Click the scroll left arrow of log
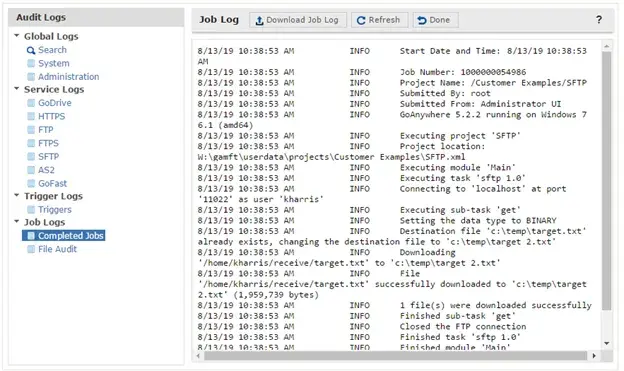The height and width of the screenshot is (371, 624). [198, 355]
